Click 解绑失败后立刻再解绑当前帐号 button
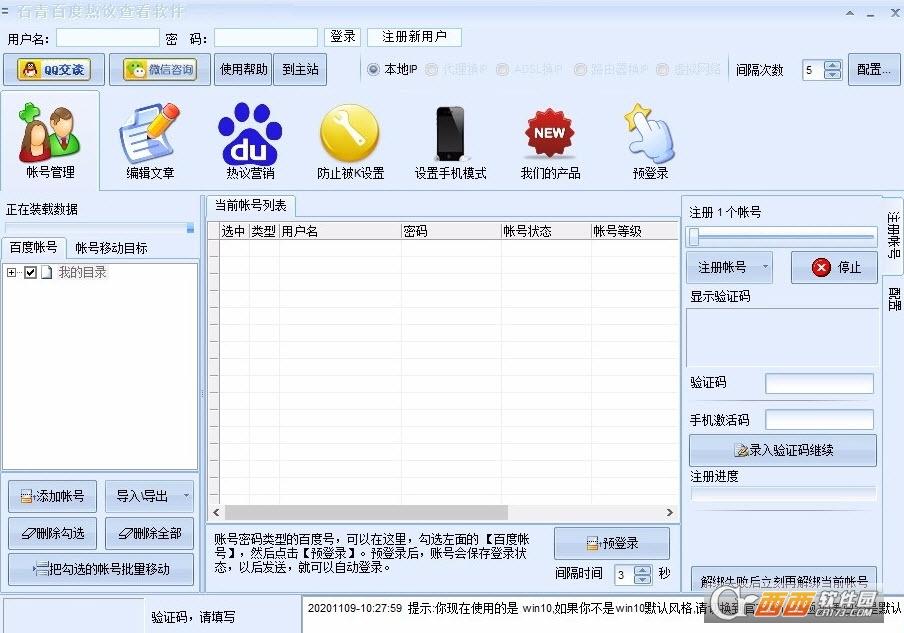This screenshot has width=904, height=633. coord(784,580)
